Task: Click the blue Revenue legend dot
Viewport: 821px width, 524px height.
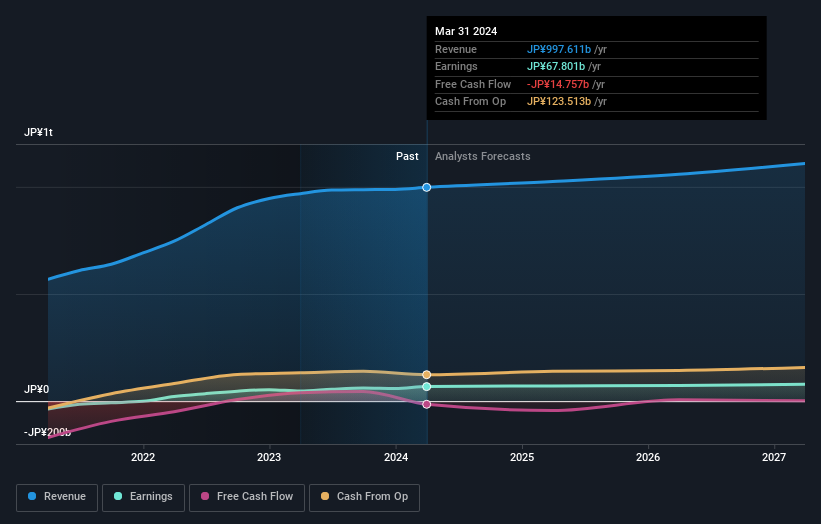Action: (x=32, y=496)
